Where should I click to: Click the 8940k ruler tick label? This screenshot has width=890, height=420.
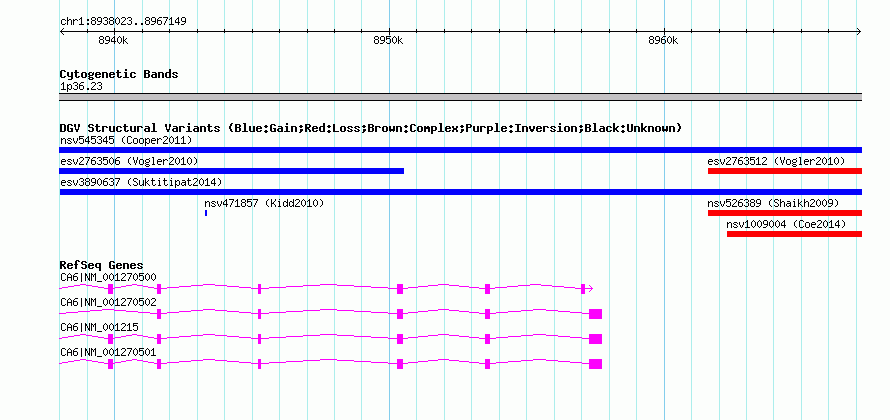113,40
